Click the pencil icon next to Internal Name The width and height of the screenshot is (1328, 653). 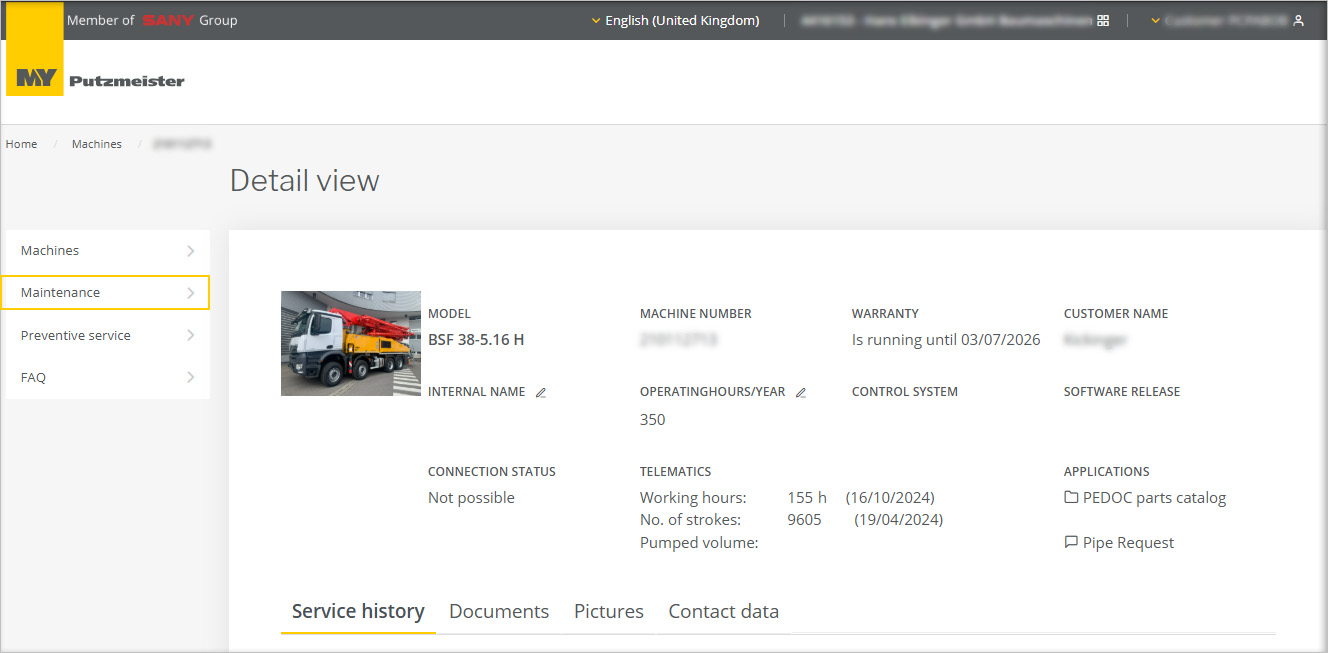coord(541,393)
